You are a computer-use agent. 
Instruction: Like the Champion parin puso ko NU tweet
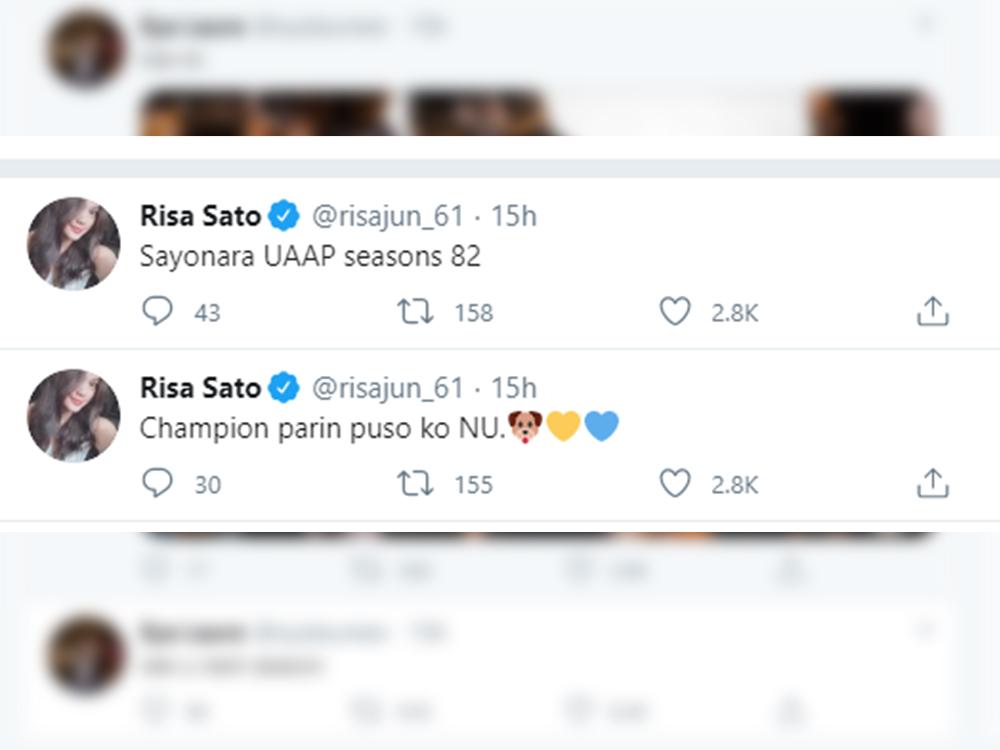point(675,484)
